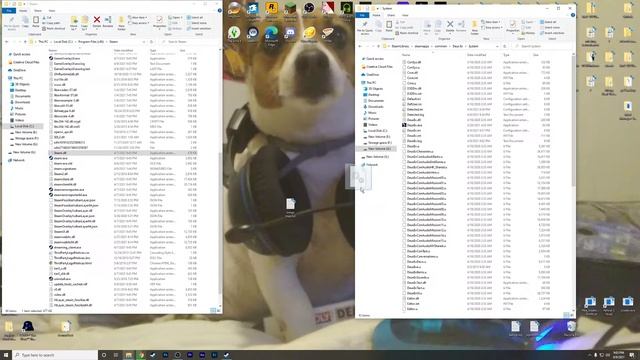Create a New folder in the System window
640x360 pixels.
(x=474, y=27)
